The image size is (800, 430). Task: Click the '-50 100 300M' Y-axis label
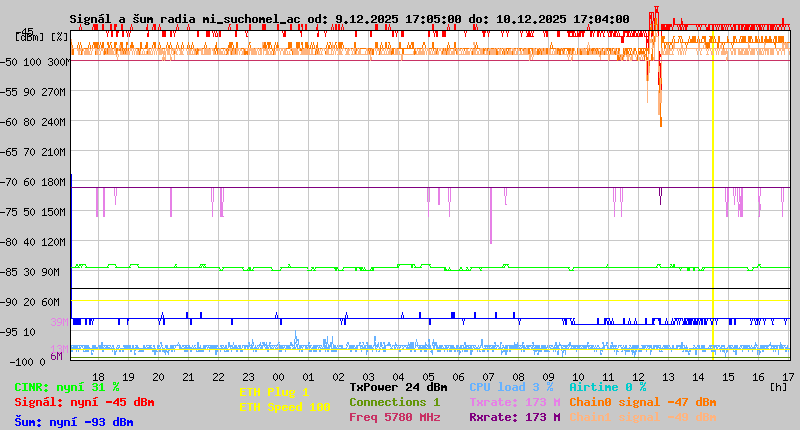(x=34, y=62)
